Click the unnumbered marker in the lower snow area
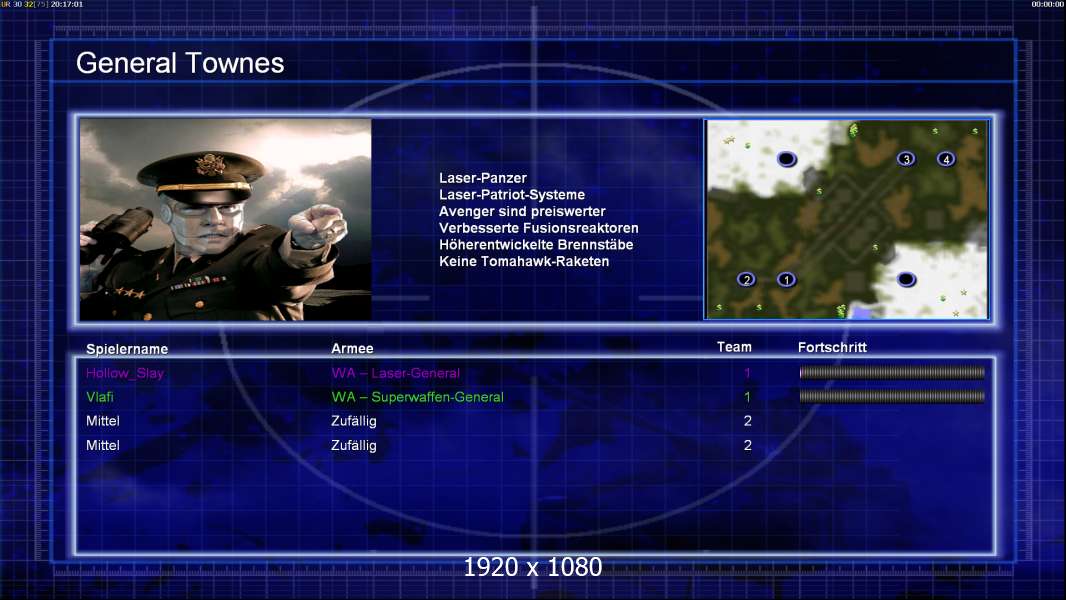Screen dimensions: 1066x600 (906, 279)
